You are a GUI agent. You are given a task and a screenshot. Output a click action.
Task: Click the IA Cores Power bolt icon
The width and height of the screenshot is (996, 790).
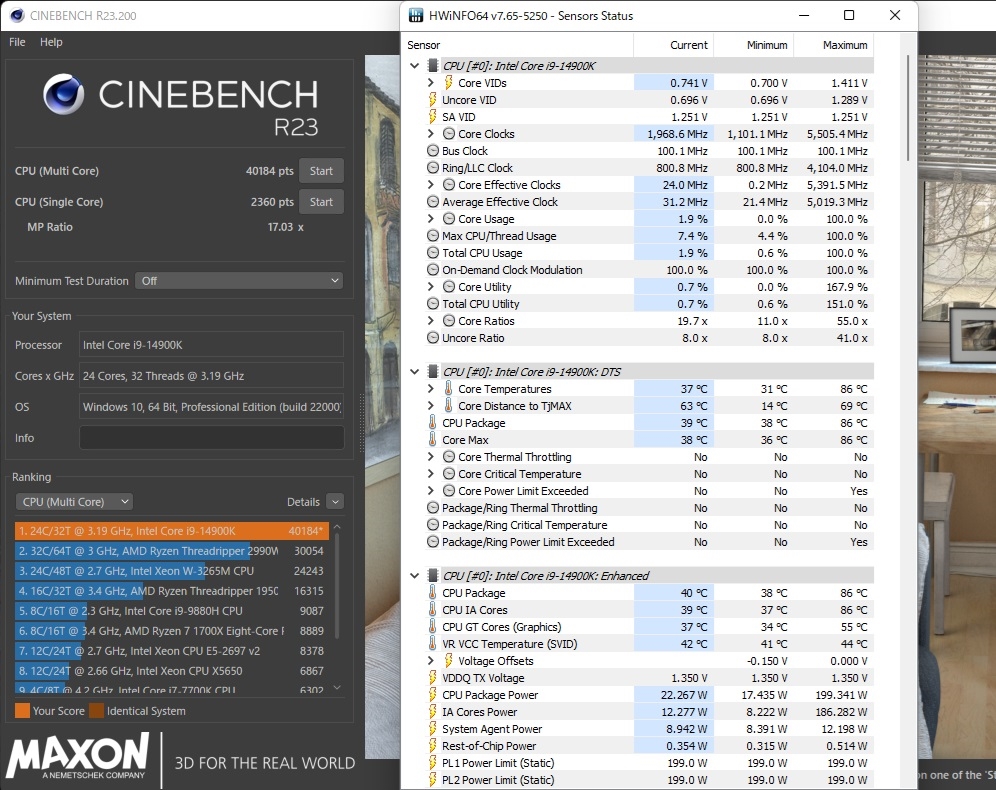pyautogui.click(x=433, y=712)
